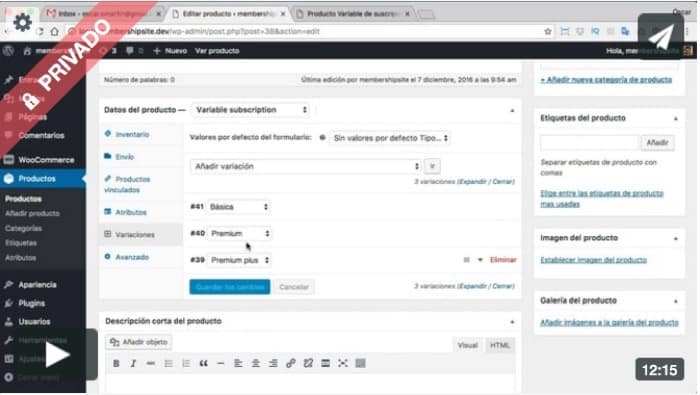Open the Premium plus dropdown for variation #39
This screenshot has height=395, width=700.
(x=239, y=260)
